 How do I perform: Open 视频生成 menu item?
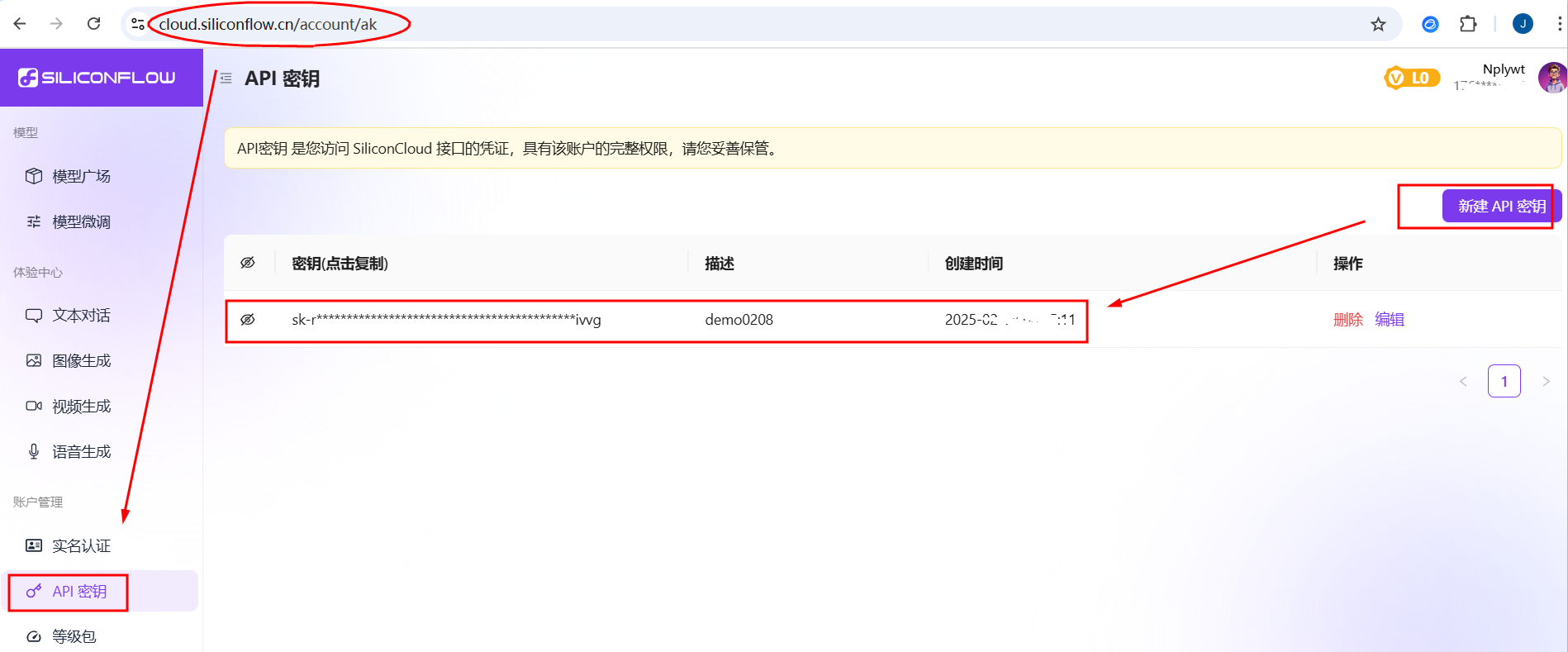101,406
